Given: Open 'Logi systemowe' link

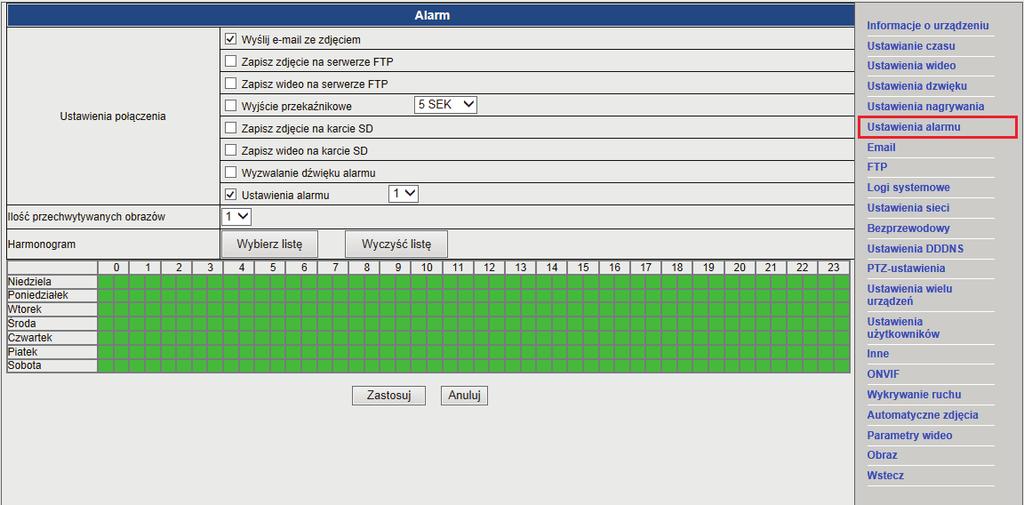Looking at the screenshot, I should [x=908, y=187].
